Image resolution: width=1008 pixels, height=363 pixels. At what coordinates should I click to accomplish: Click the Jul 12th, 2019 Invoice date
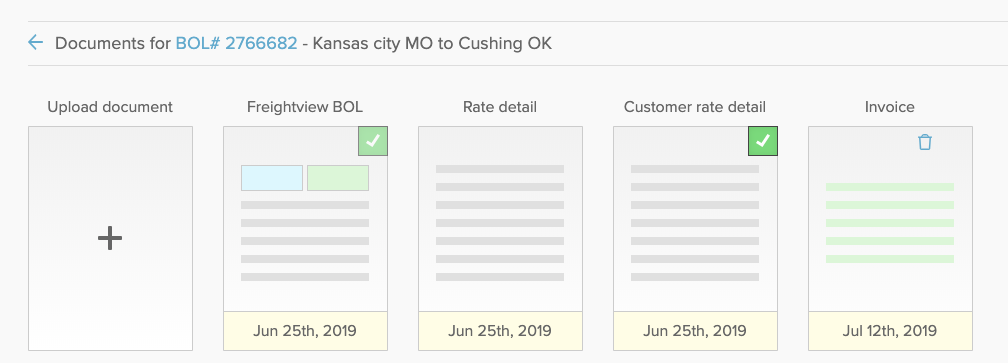click(x=890, y=332)
